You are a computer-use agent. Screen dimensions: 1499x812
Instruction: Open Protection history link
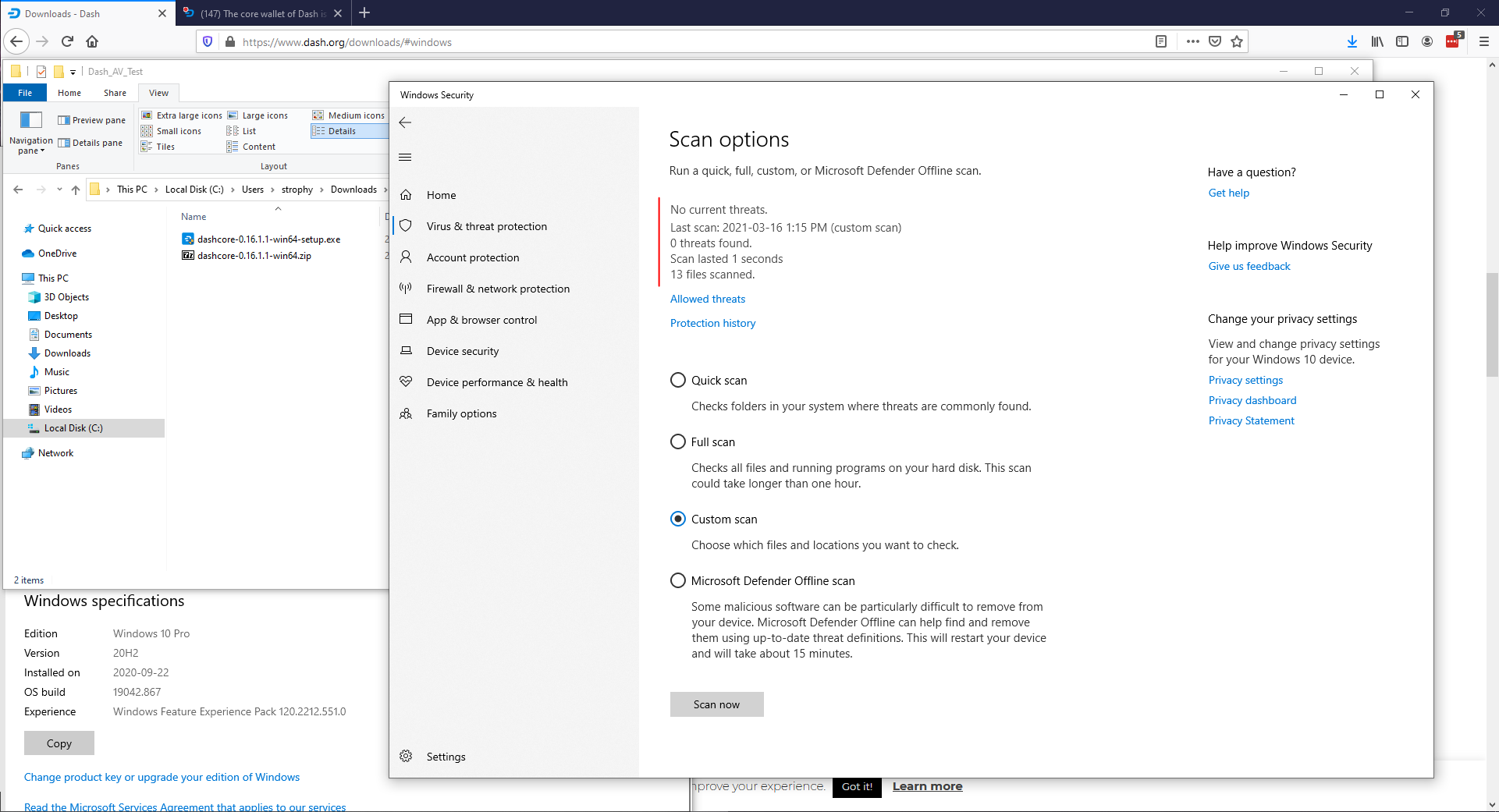coord(712,323)
